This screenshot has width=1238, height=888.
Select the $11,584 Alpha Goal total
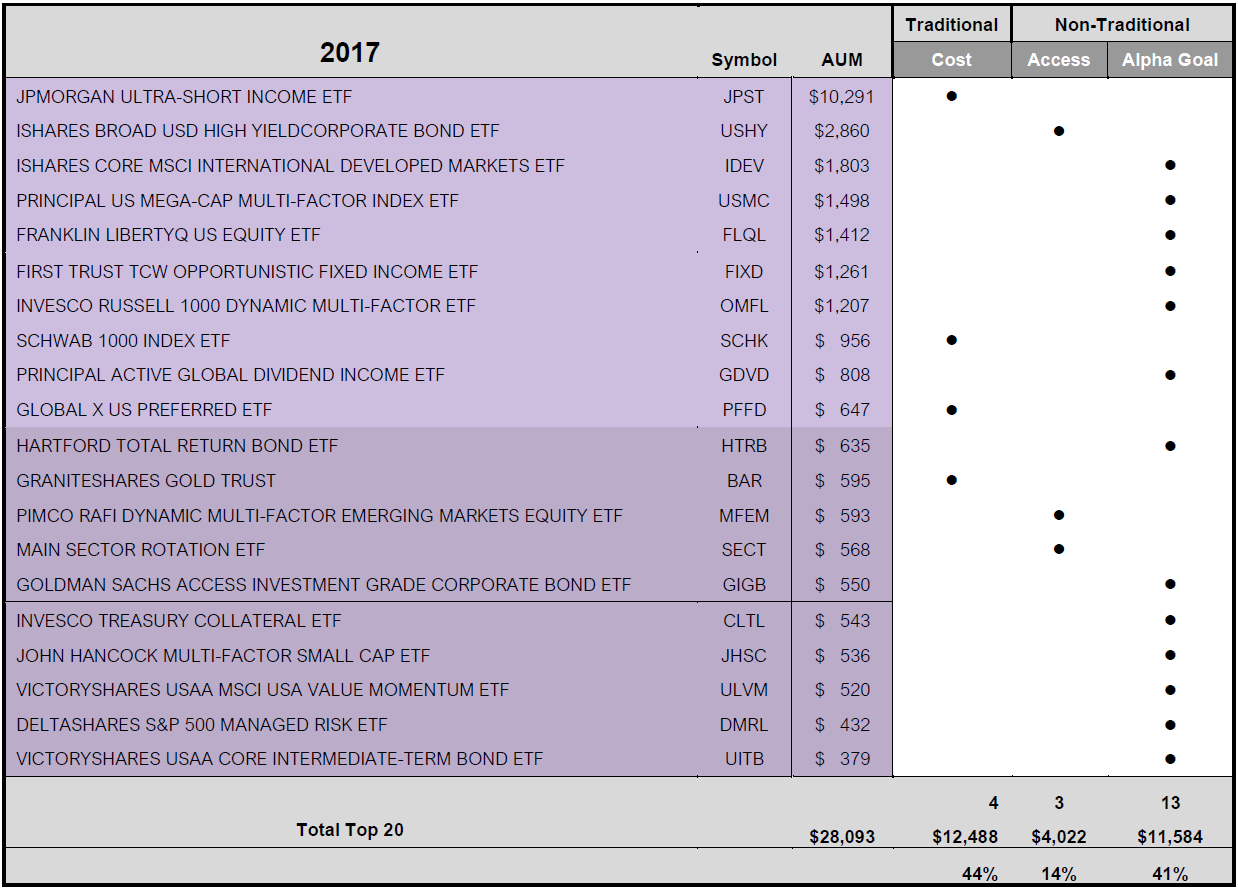[x=1170, y=837]
